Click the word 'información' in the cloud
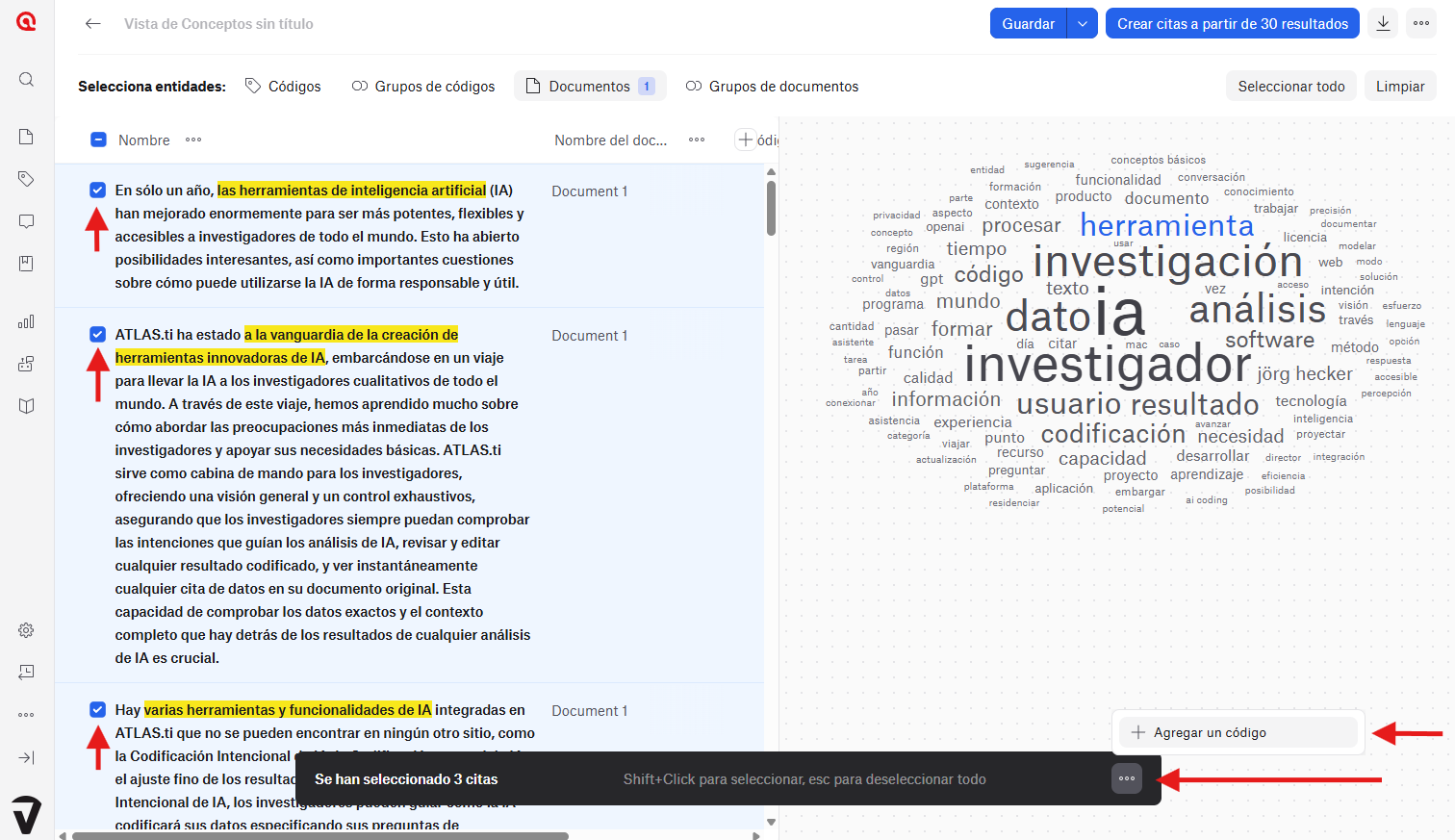1455x840 pixels. [x=946, y=399]
